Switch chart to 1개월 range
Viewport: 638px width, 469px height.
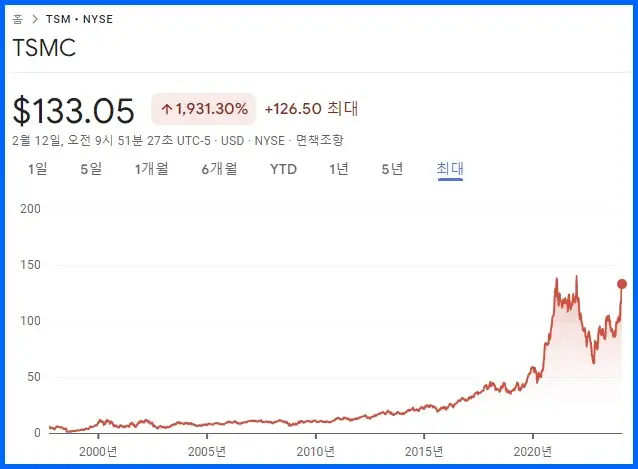pos(151,168)
